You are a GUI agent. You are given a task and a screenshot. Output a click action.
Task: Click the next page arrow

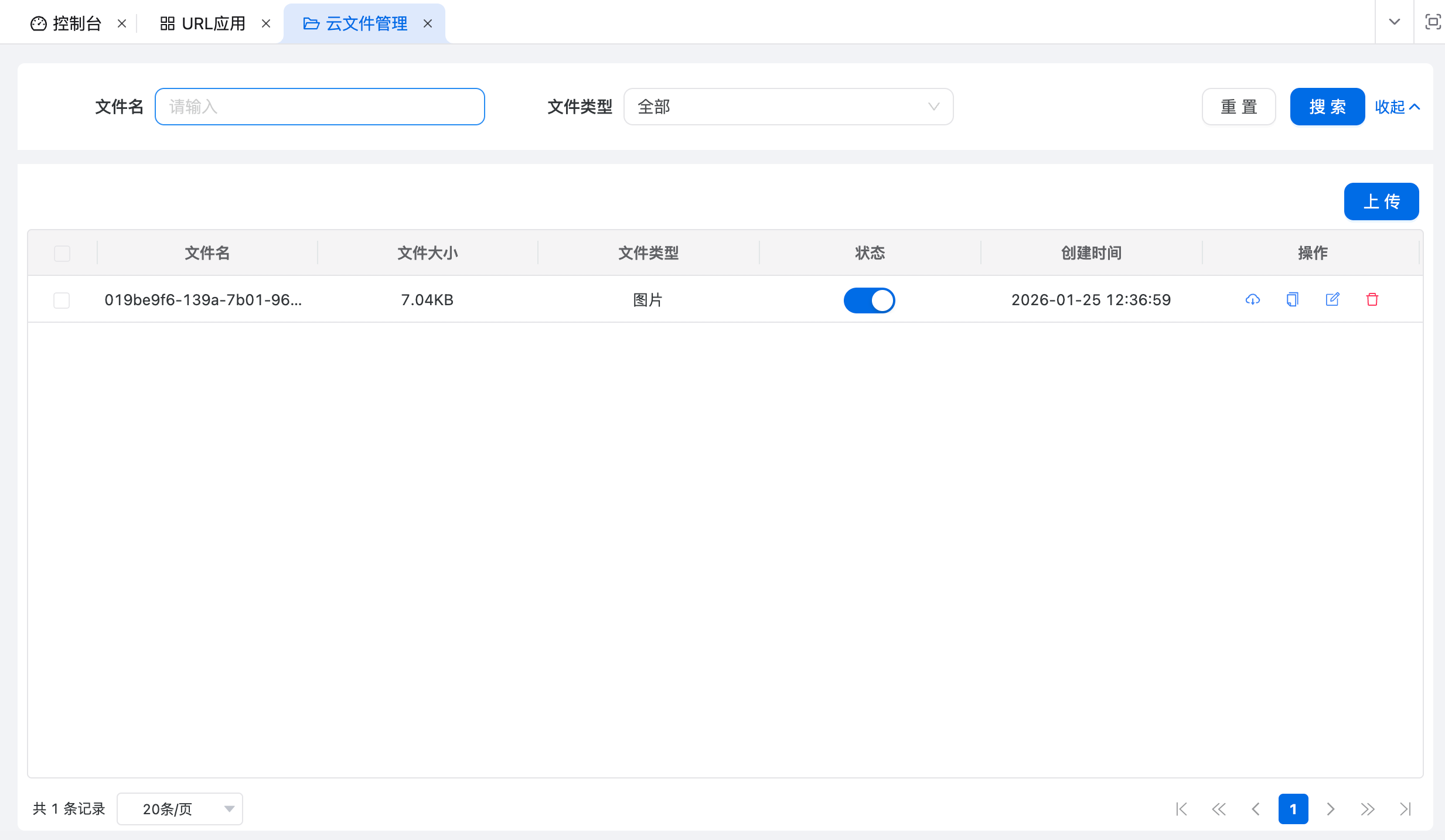pyautogui.click(x=1331, y=809)
